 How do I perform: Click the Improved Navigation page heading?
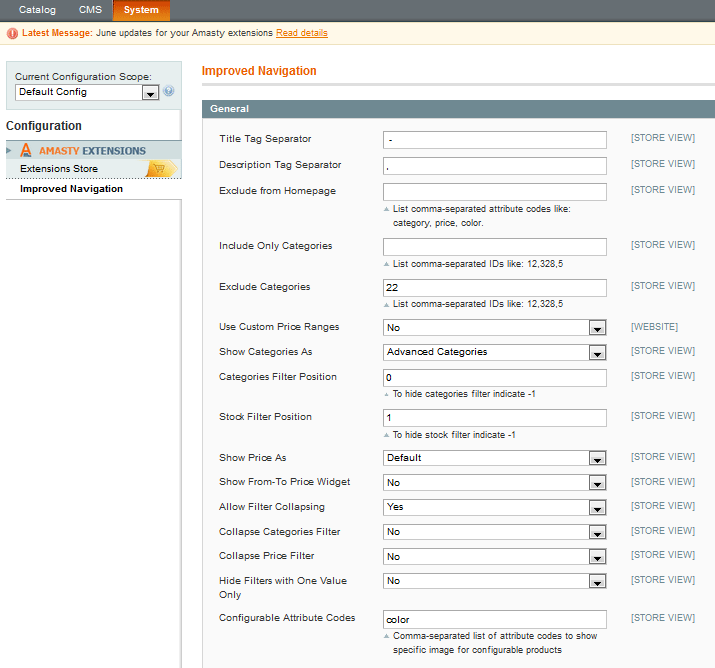pyautogui.click(x=259, y=71)
